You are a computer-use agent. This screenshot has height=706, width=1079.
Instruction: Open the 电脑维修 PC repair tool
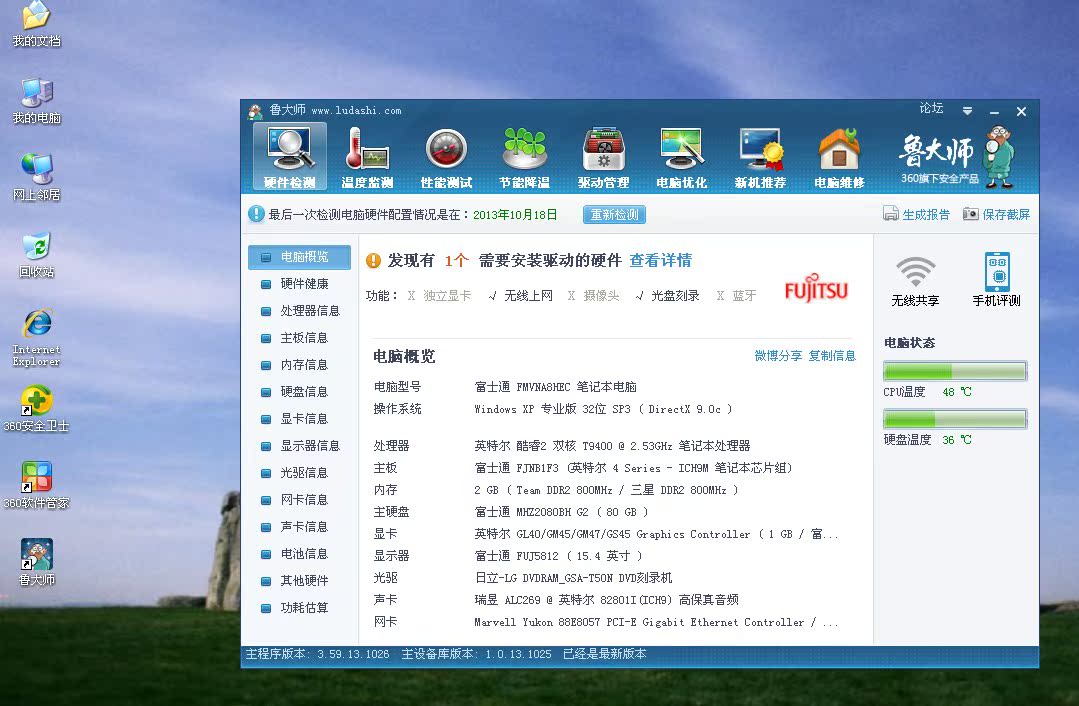click(839, 158)
